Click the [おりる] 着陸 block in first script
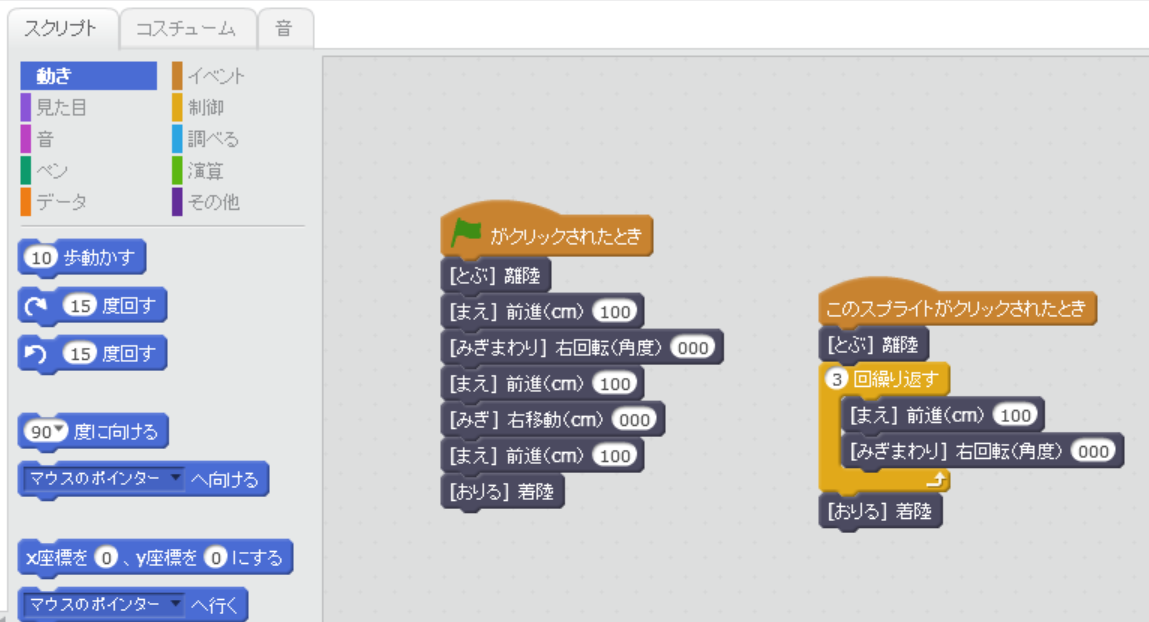This screenshot has width=1149, height=622. click(x=503, y=492)
